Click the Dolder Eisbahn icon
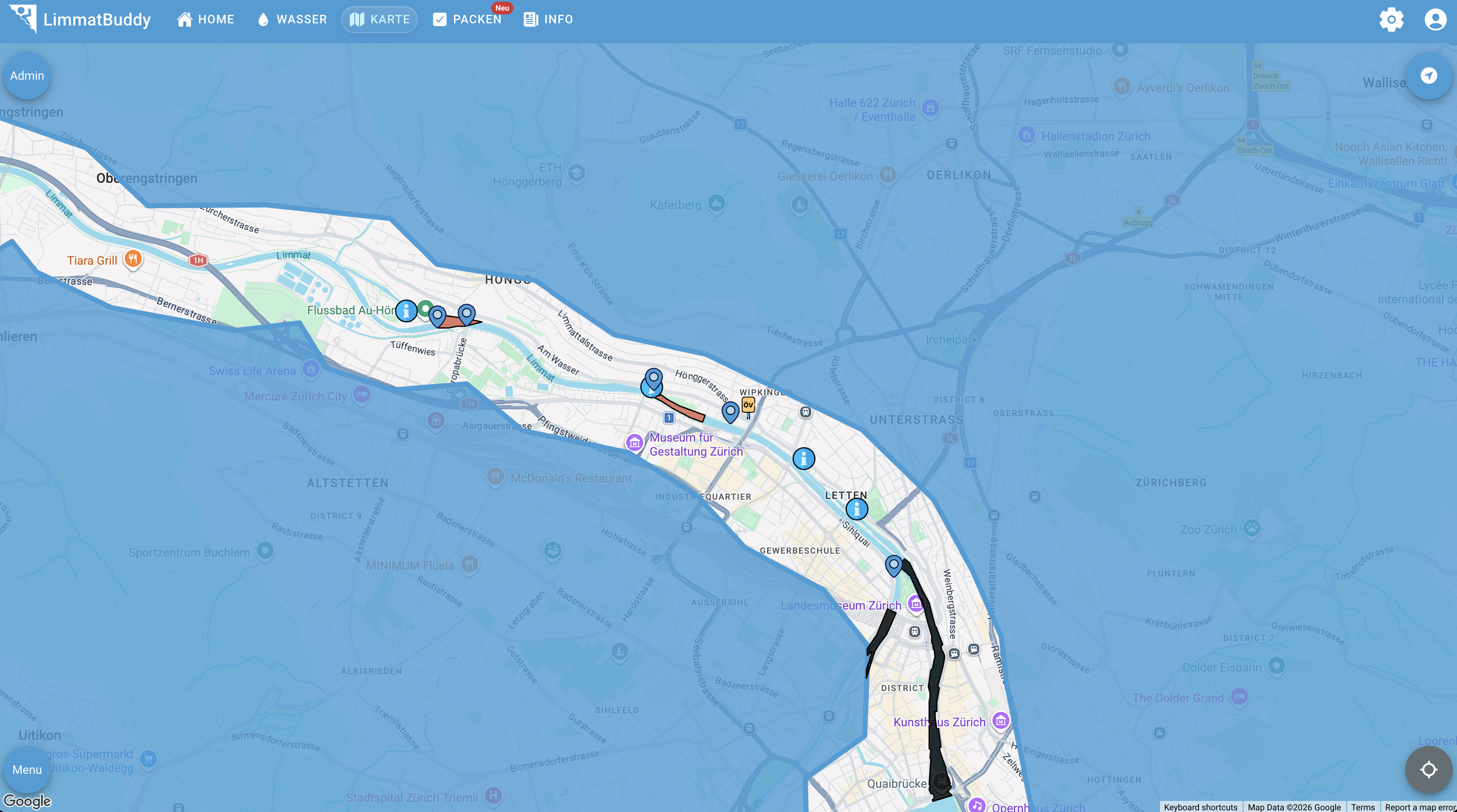 point(1276,666)
